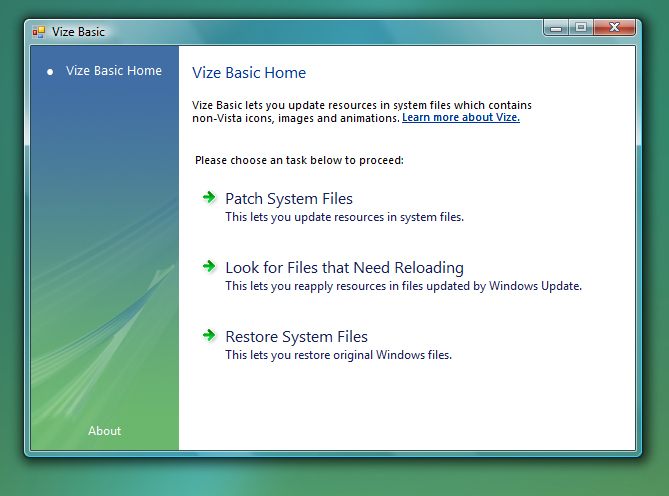Minimize the Vize Basic window

coord(556,28)
